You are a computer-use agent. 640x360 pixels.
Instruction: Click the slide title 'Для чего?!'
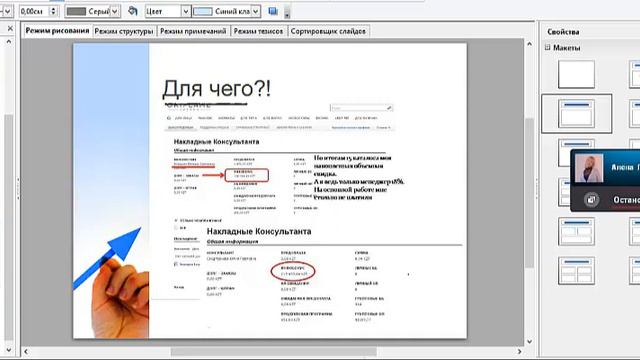217,89
